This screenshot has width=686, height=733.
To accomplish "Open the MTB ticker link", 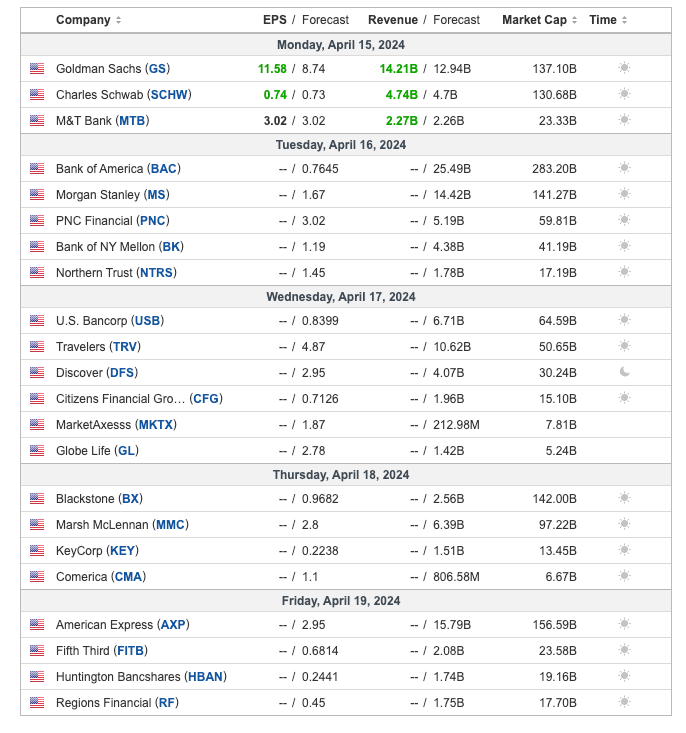I will (x=132, y=121).
